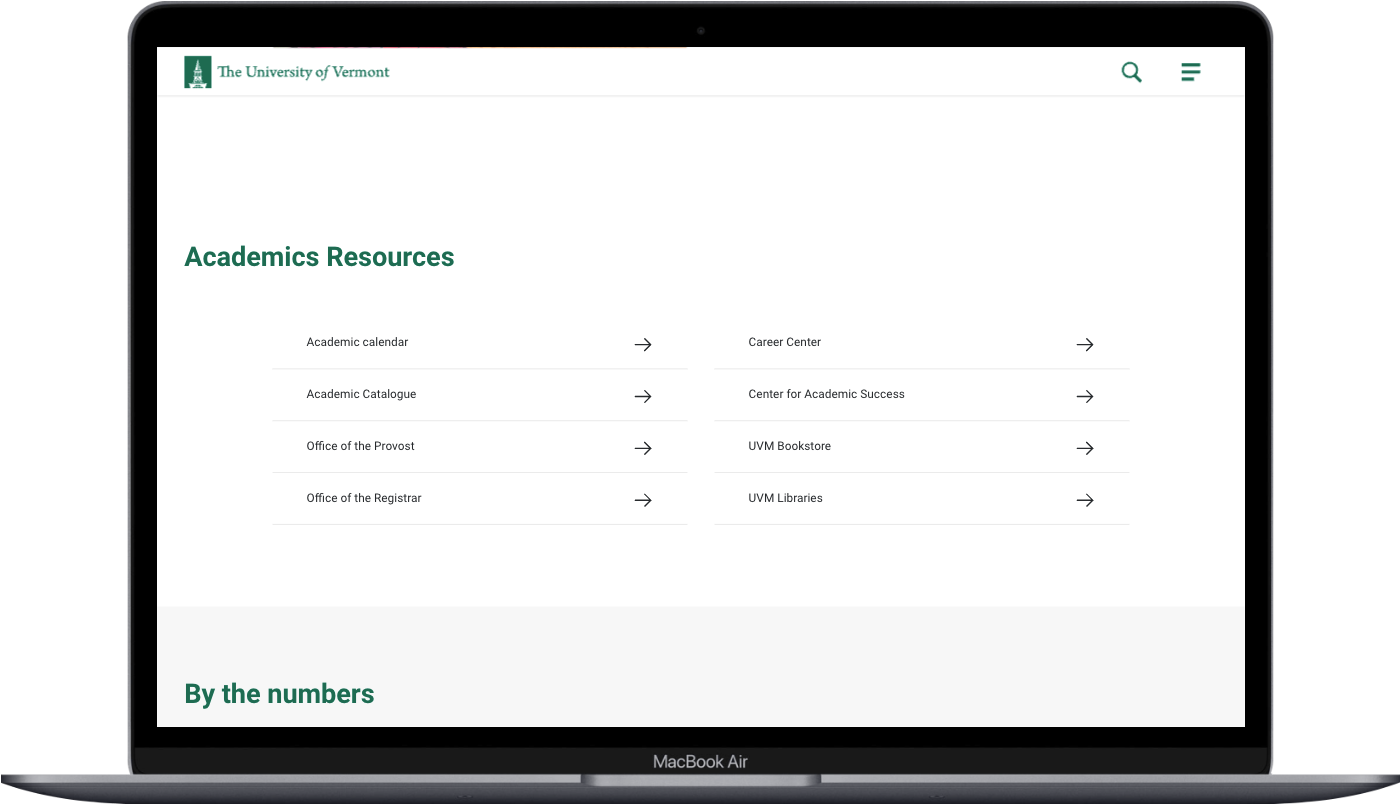Open the Career Center link
Screen dimensions: 1400x804
(785, 342)
